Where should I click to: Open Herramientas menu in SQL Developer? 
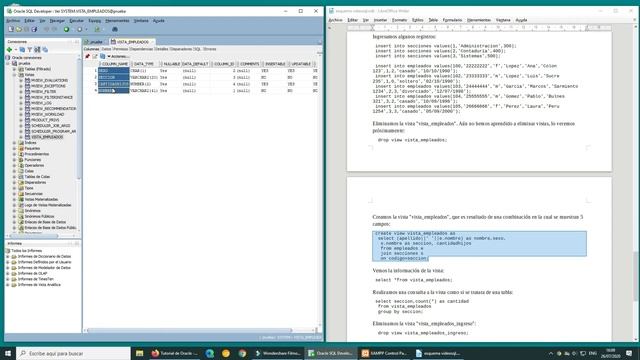[117, 20]
